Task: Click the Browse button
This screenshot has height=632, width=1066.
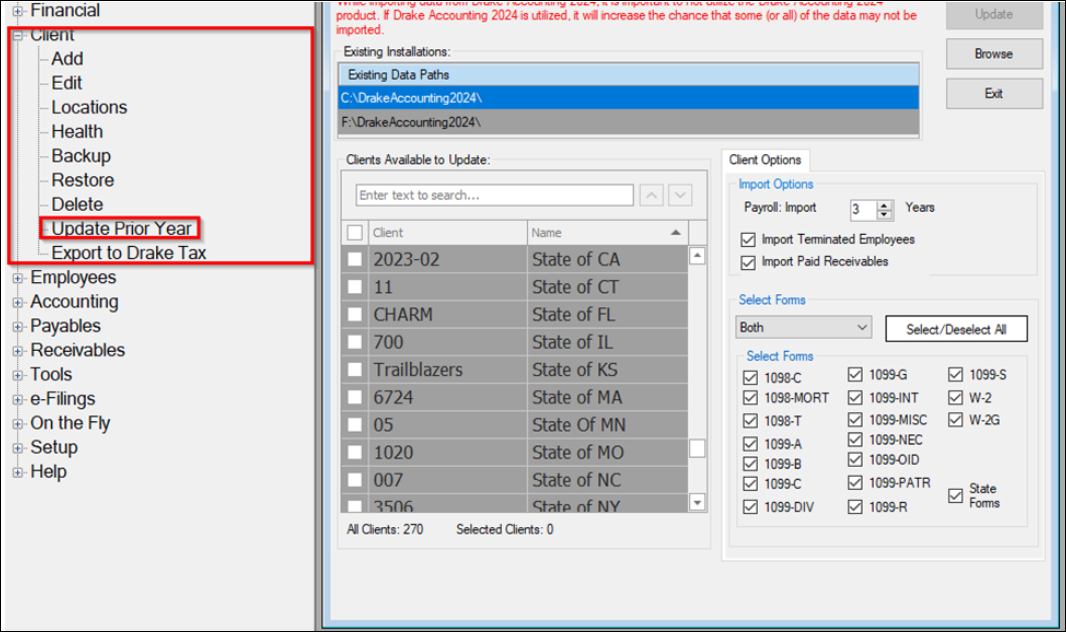Action: (x=994, y=54)
